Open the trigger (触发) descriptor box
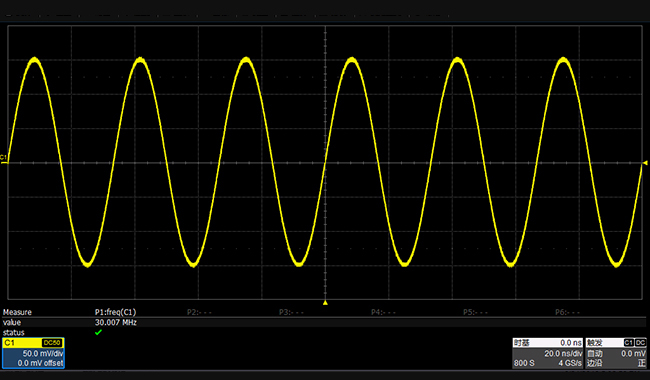650x380 pixels. (x=616, y=353)
